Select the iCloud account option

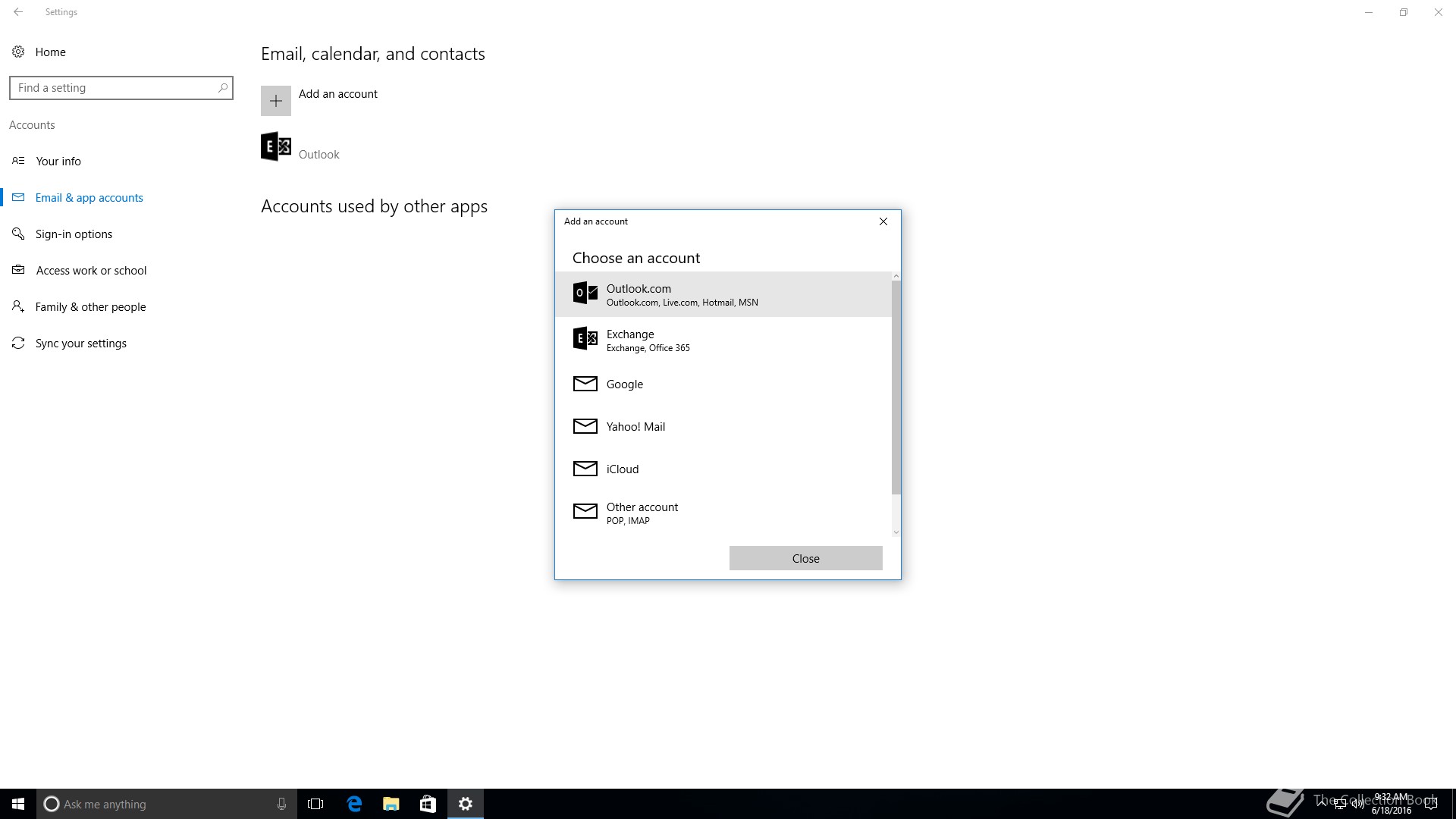tap(623, 469)
